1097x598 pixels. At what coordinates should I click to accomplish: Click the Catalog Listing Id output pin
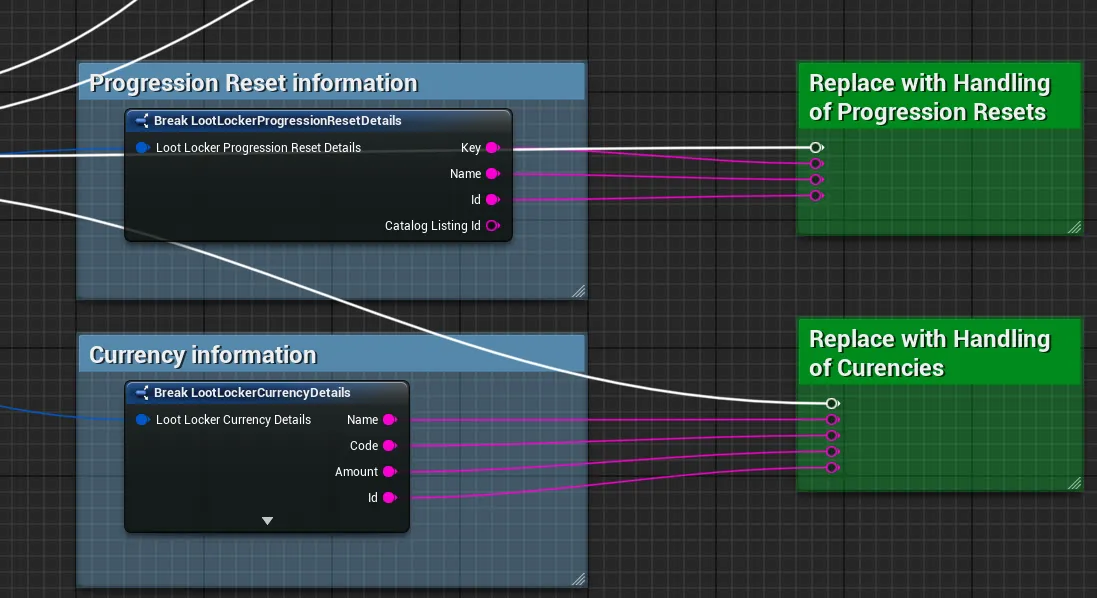coord(493,225)
